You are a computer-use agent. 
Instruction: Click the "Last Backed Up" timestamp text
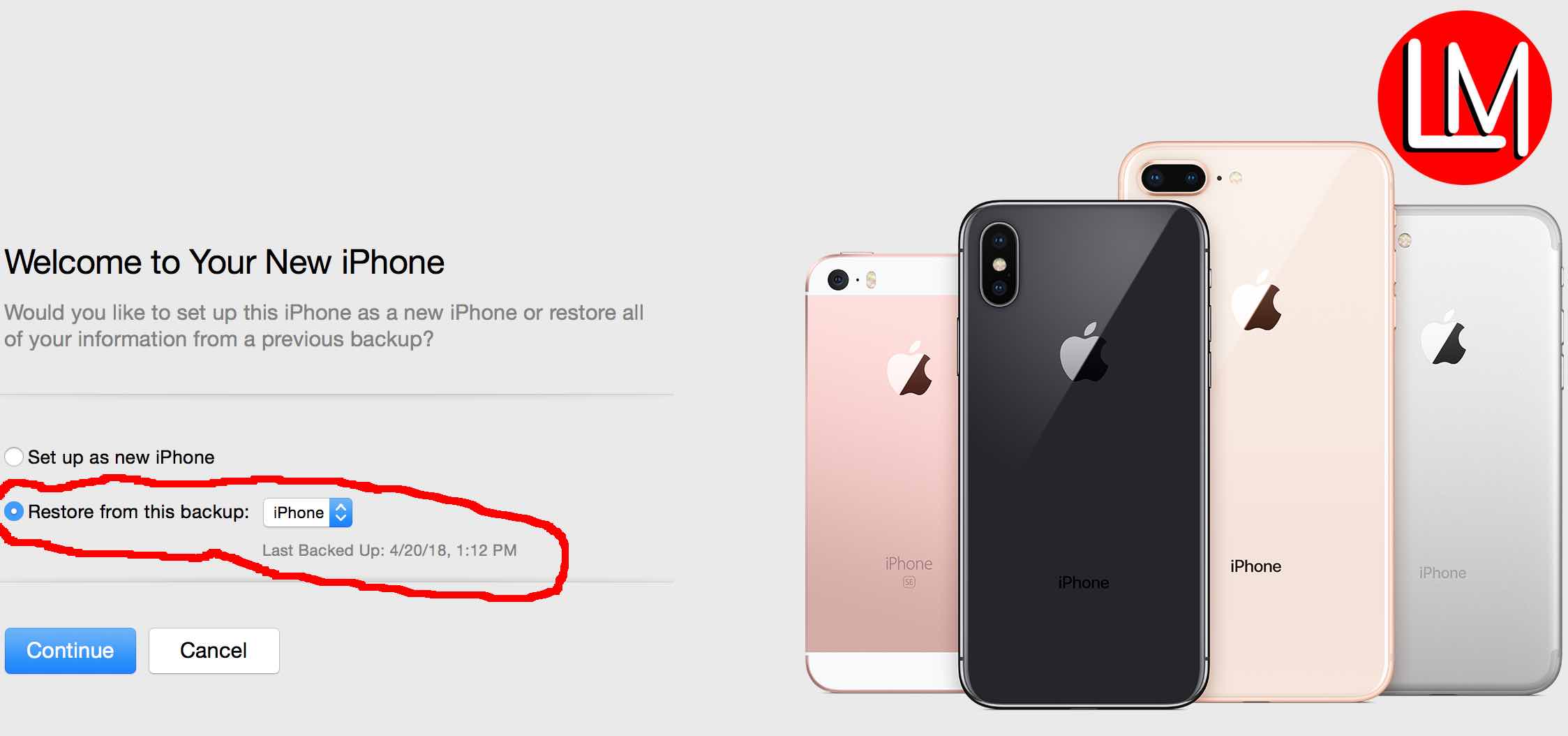coord(389,550)
